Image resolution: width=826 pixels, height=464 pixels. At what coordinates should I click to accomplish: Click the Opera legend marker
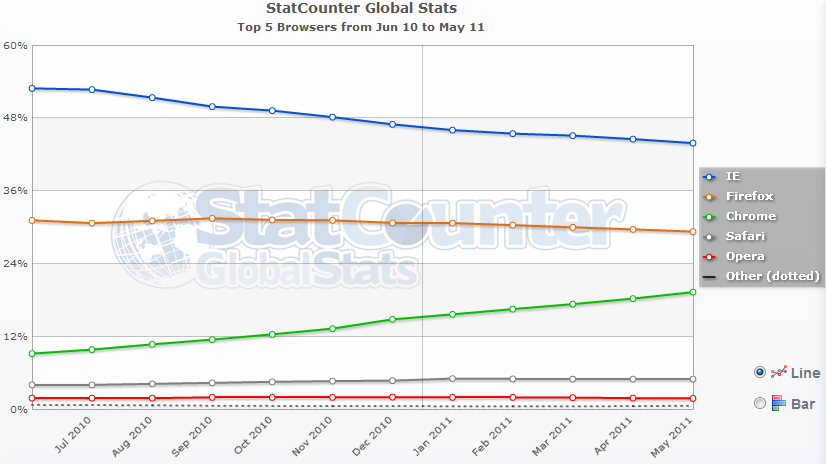coord(710,256)
